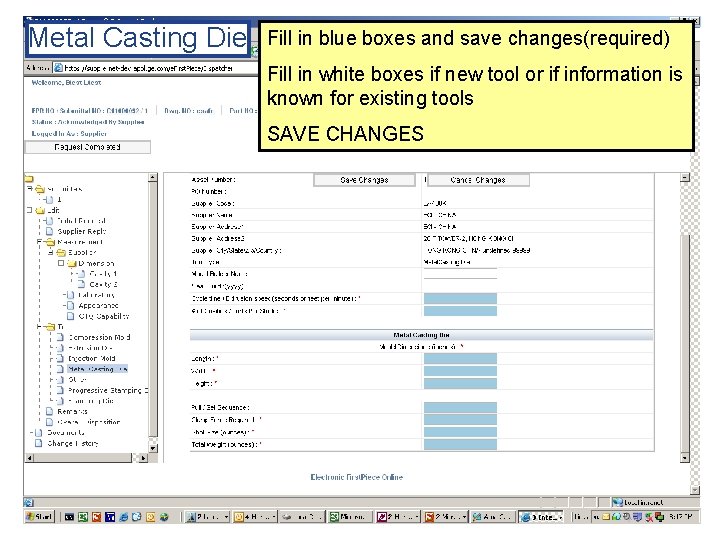Click the Total weight blue input box
Viewport: 720px width, 540px height.
pos(460,444)
